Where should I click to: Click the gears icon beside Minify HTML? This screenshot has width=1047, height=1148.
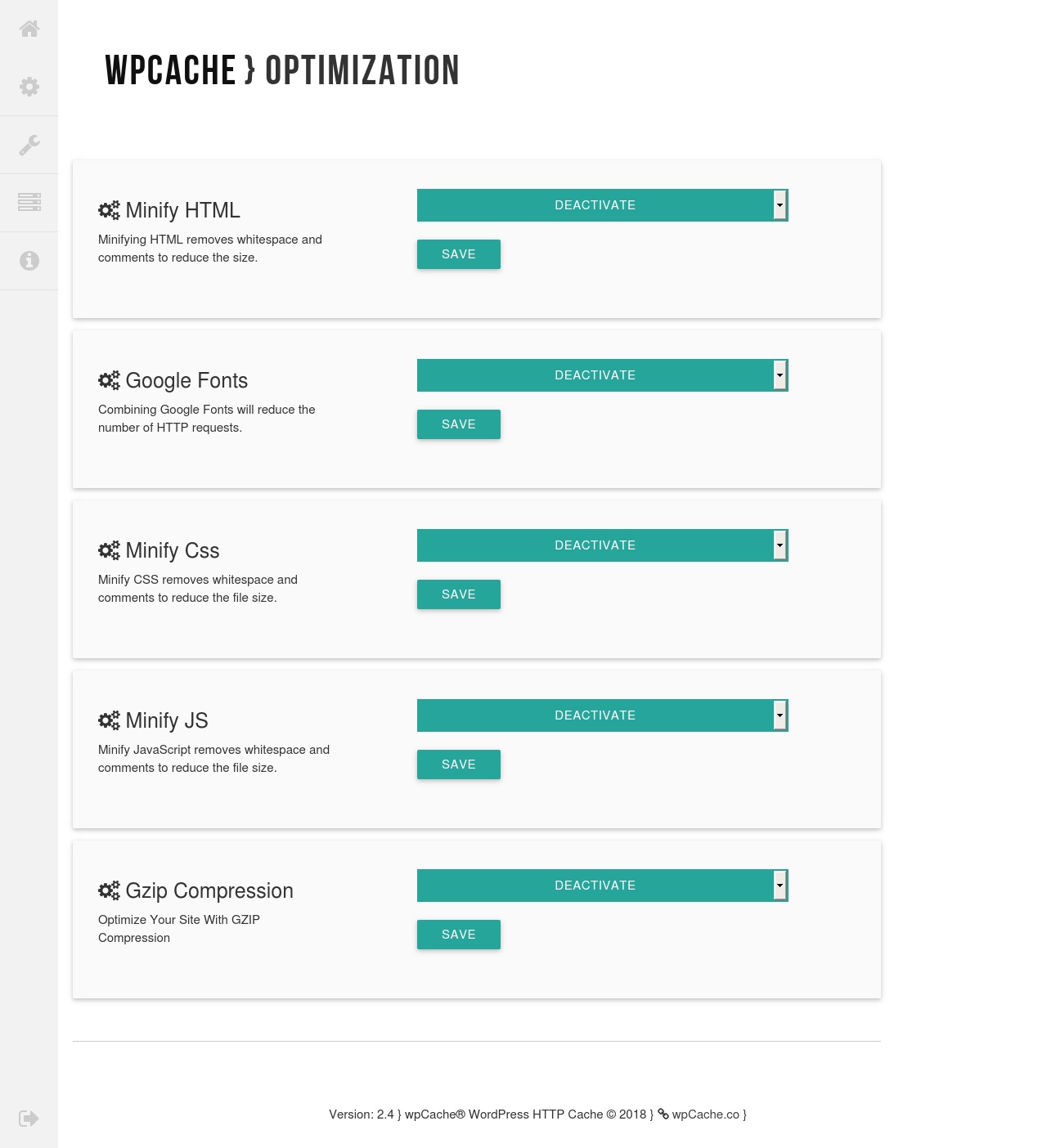point(109,210)
